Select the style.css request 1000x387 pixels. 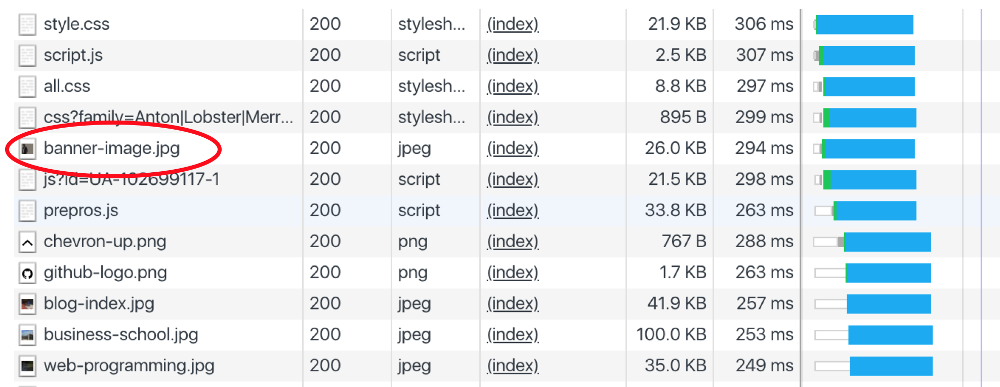click(77, 25)
